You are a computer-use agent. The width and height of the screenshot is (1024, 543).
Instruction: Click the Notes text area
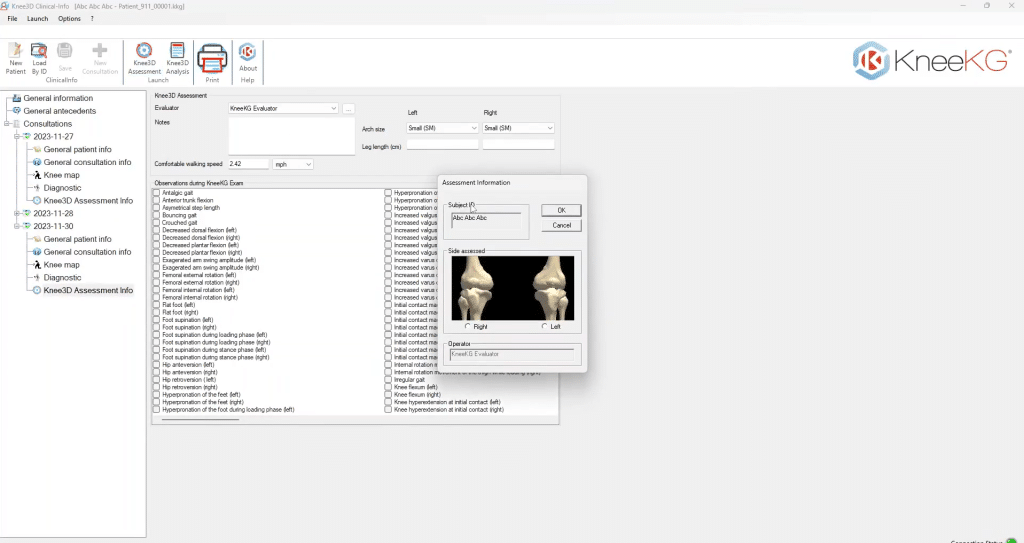(291, 137)
